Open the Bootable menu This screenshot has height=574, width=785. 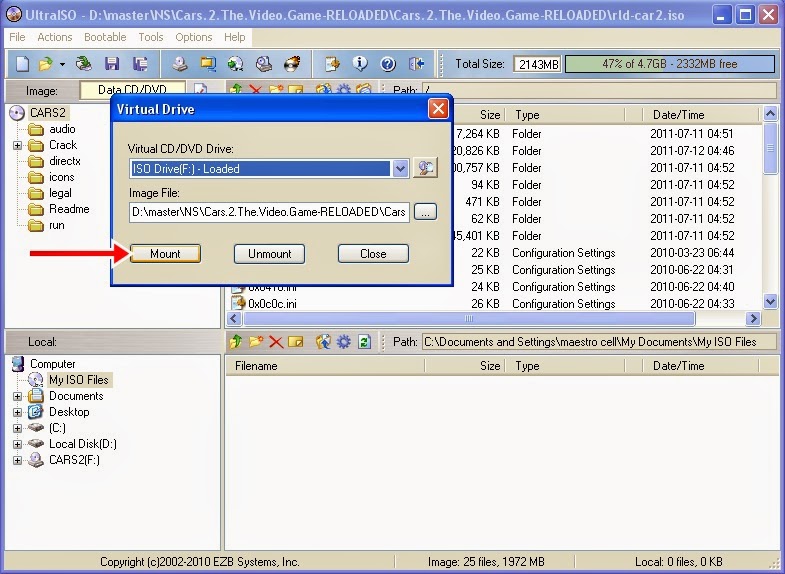105,37
